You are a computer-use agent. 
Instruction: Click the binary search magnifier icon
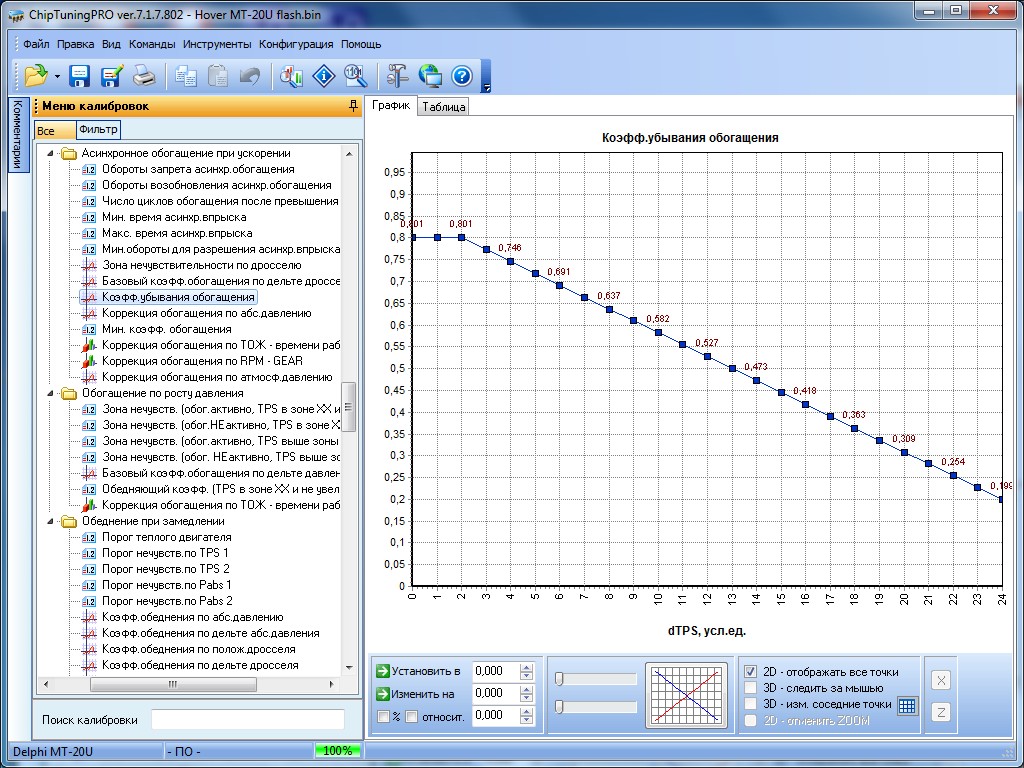tap(354, 75)
